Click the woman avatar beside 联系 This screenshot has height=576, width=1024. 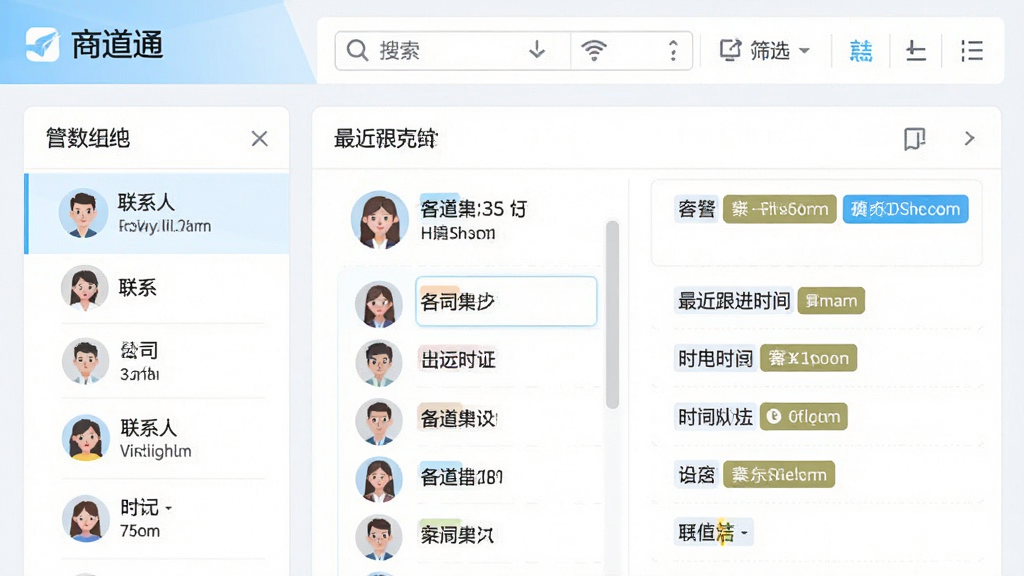84,287
